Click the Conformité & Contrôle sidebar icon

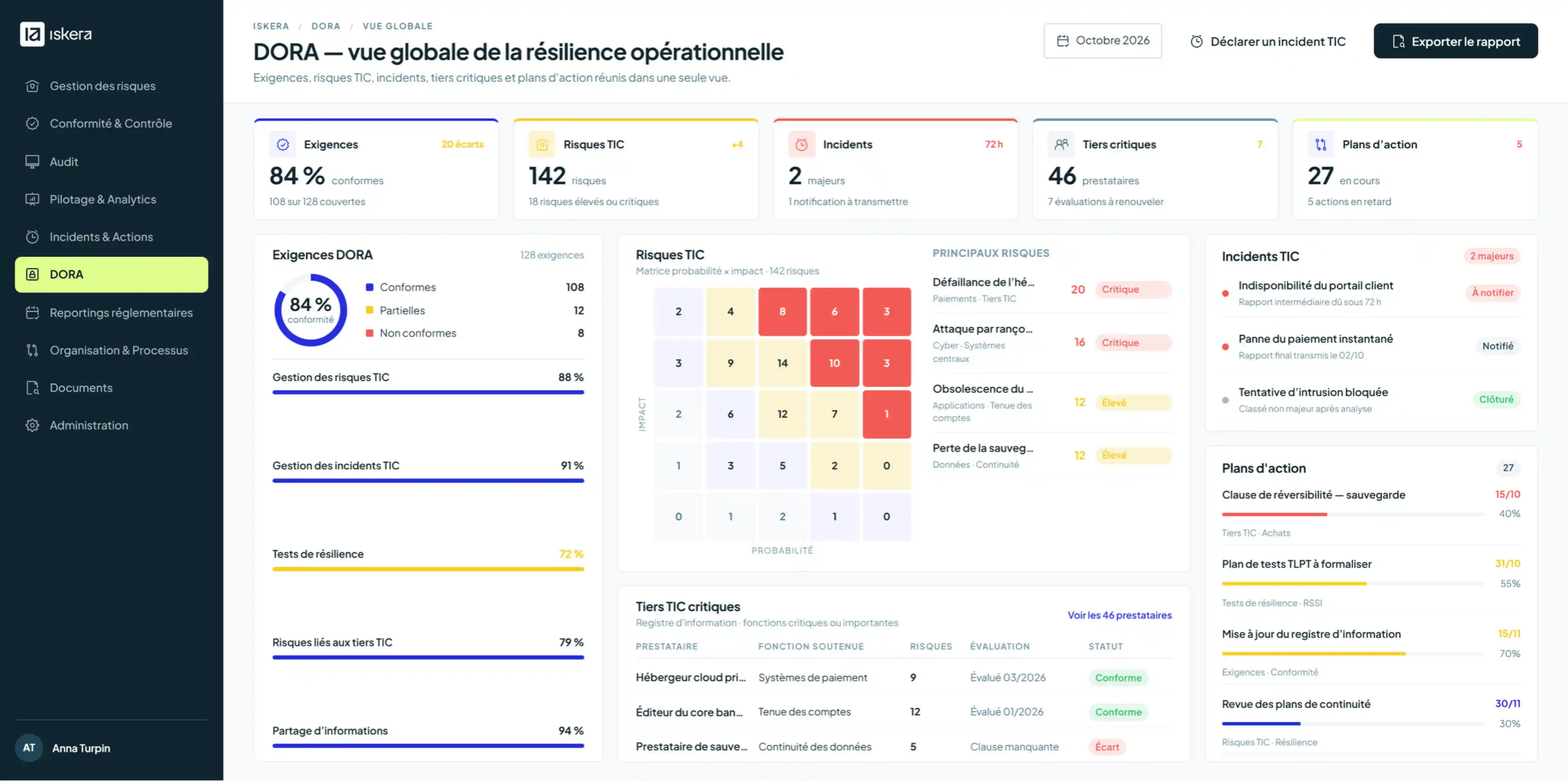point(32,123)
